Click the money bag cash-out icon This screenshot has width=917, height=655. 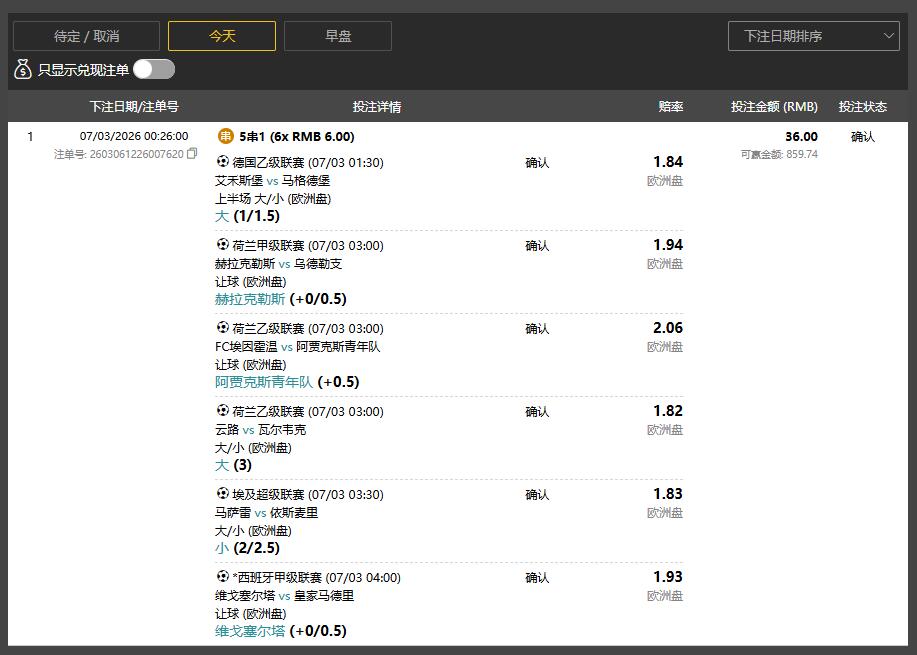[x=23, y=69]
